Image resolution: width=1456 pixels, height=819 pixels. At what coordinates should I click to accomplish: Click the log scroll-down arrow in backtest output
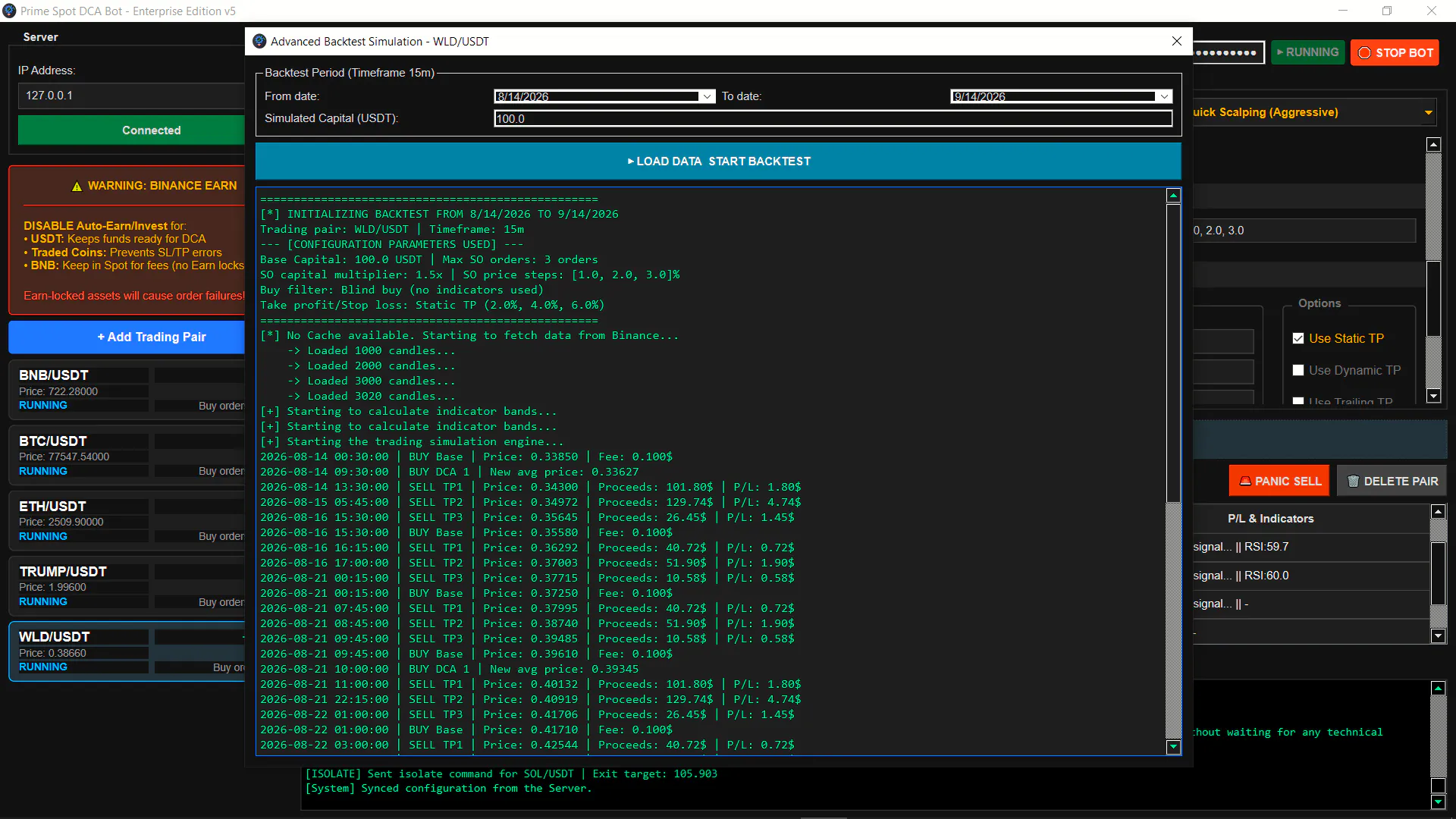(x=1173, y=747)
